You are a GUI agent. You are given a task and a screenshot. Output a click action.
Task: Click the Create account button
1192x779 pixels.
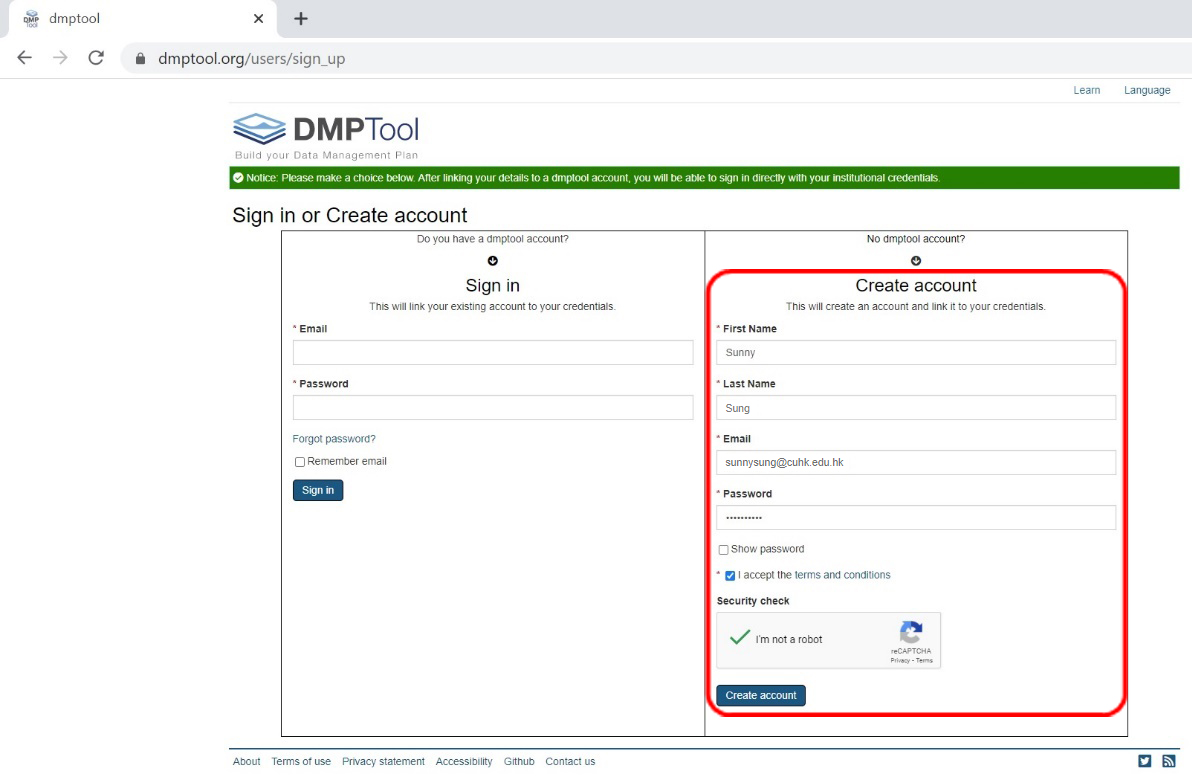click(761, 695)
